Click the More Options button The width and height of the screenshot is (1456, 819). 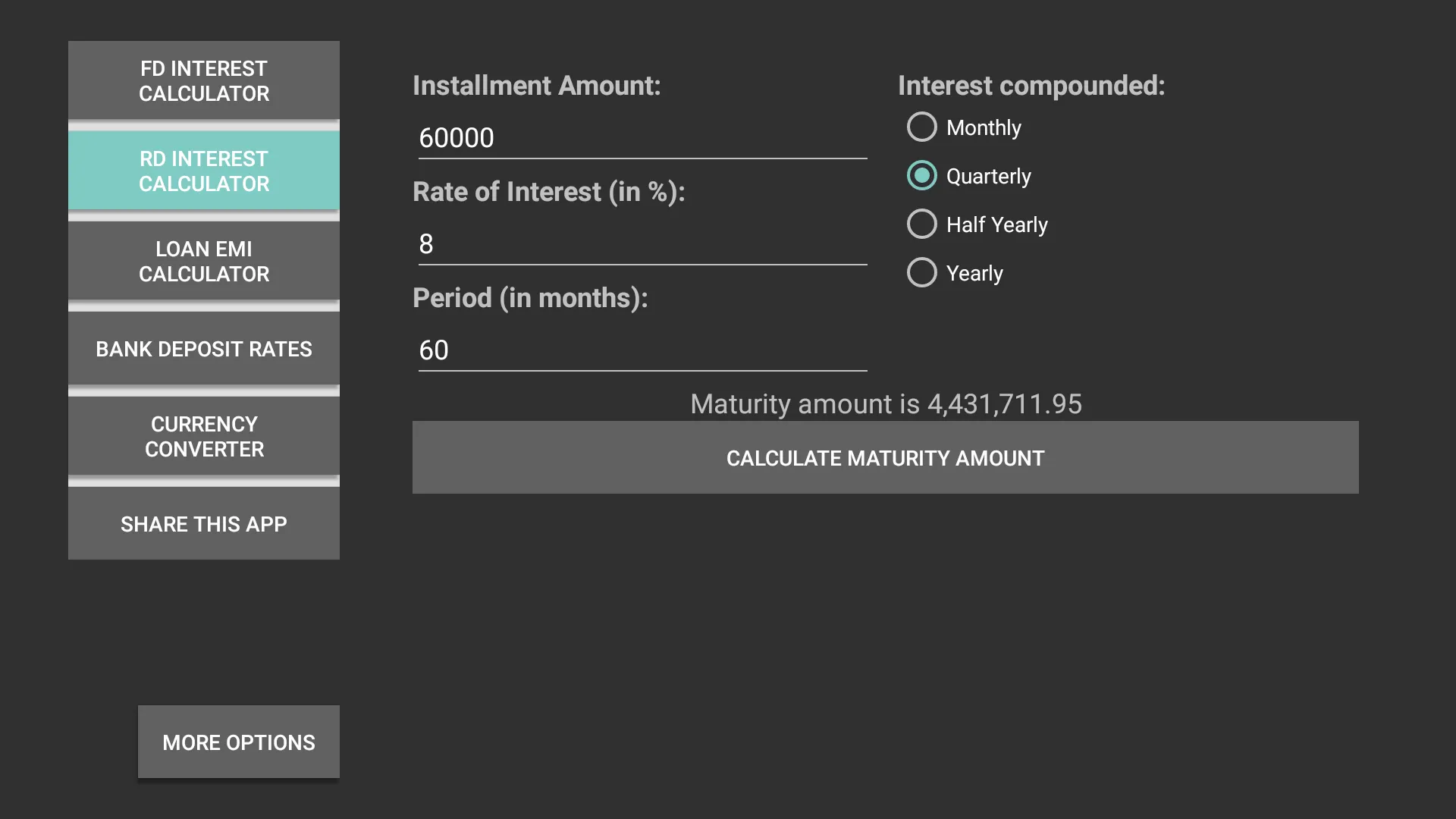pos(239,742)
